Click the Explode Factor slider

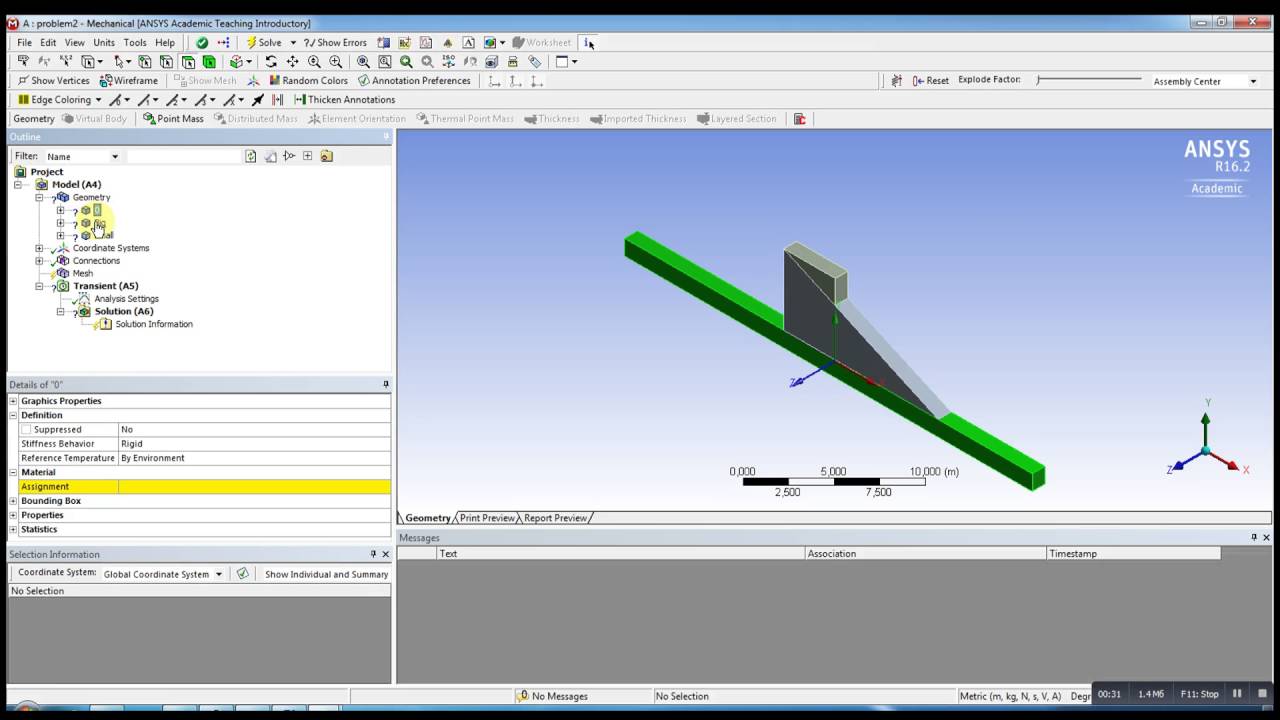pos(1089,80)
